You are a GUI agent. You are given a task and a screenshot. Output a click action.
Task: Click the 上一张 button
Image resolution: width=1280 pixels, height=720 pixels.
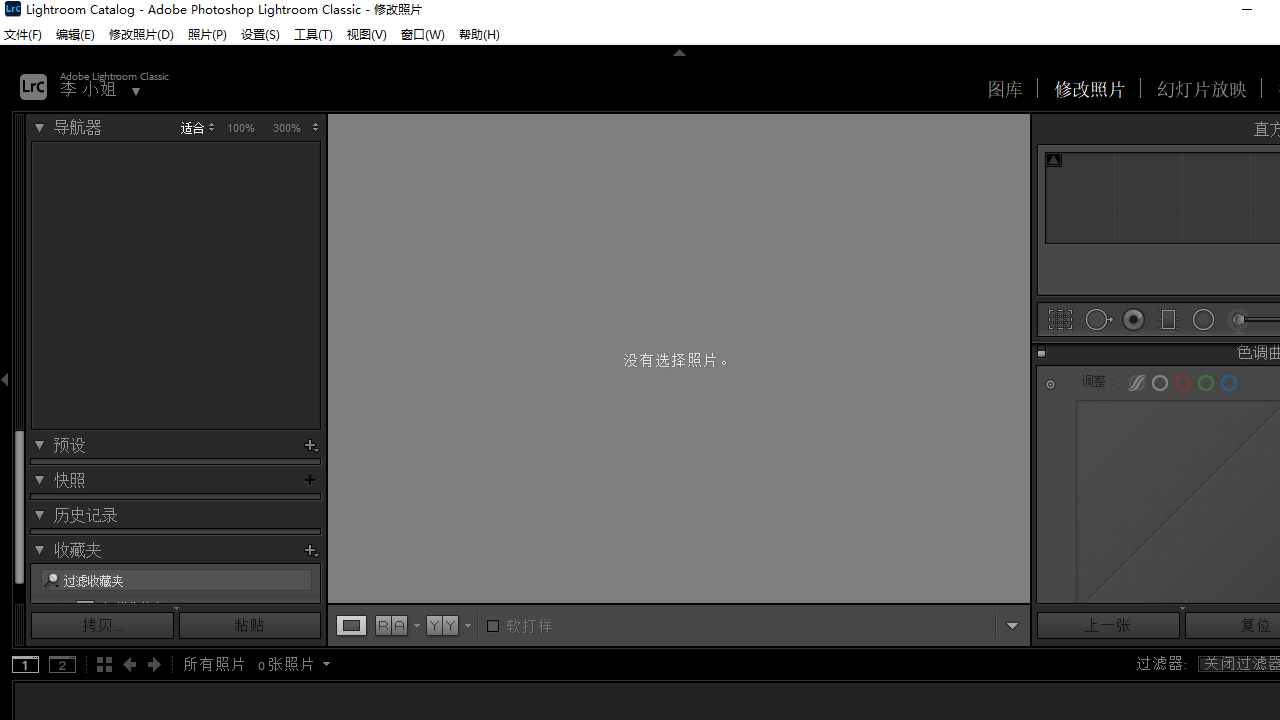[x=1107, y=624]
